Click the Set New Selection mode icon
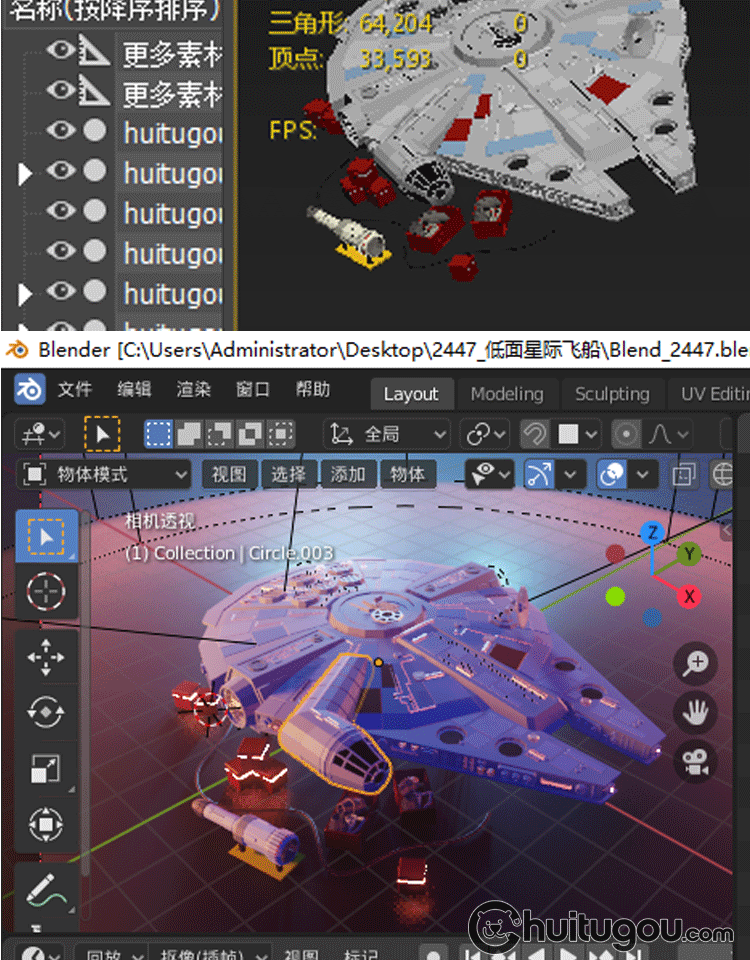 click(x=159, y=434)
